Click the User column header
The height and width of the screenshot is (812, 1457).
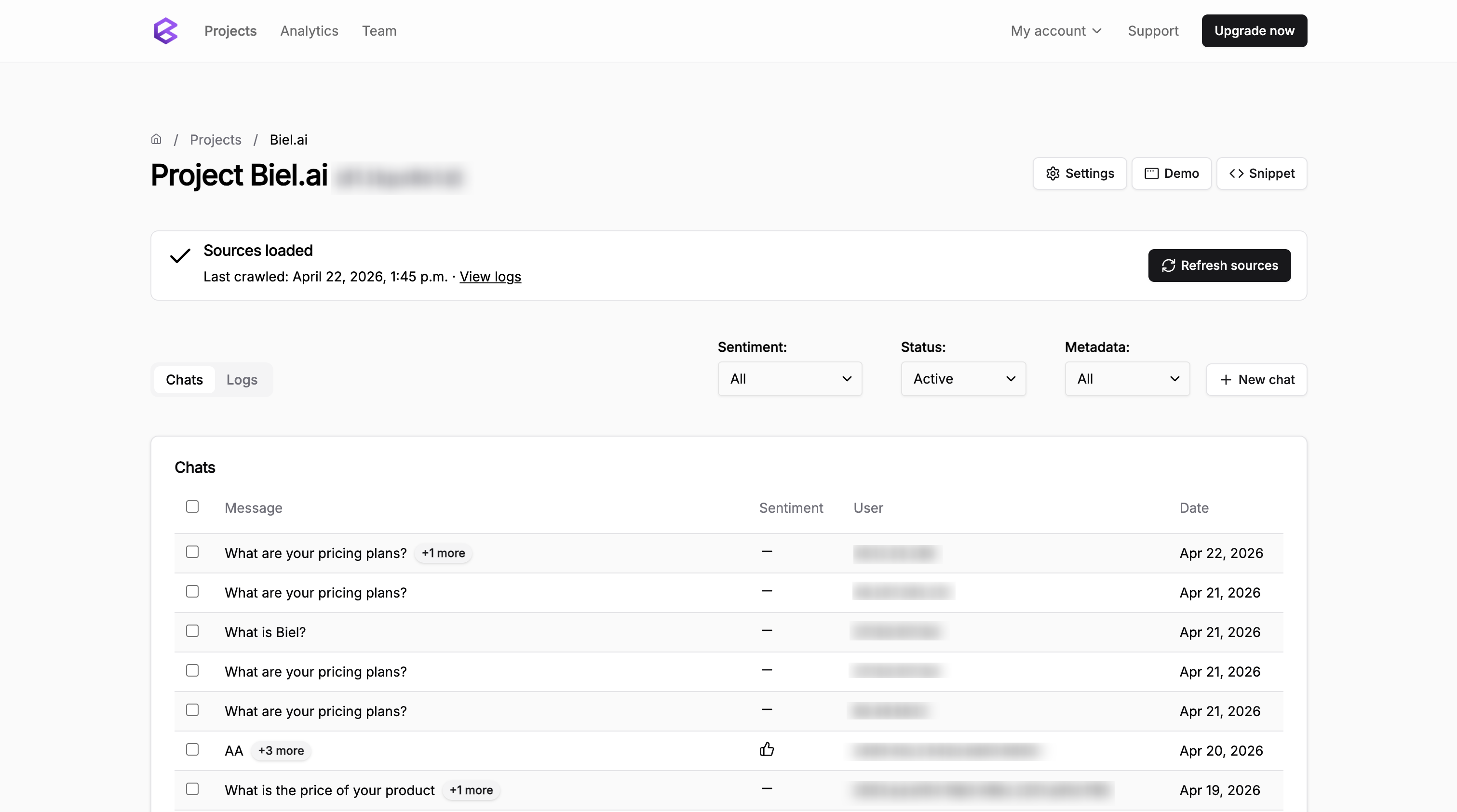868,508
